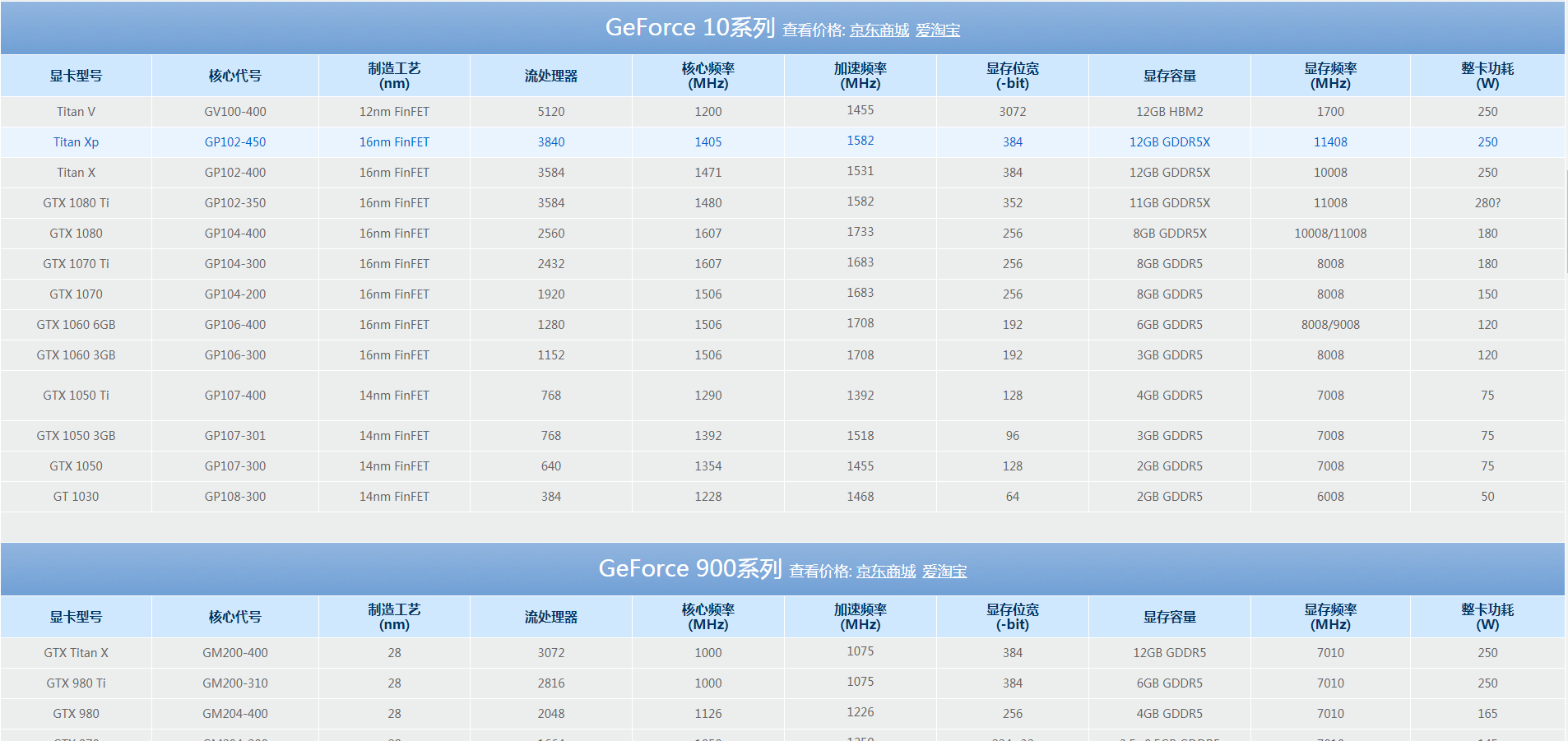Click the 显存位宽 header in GeForce 900 table
The height and width of the screenshot is (741, 1568).
1013,617
